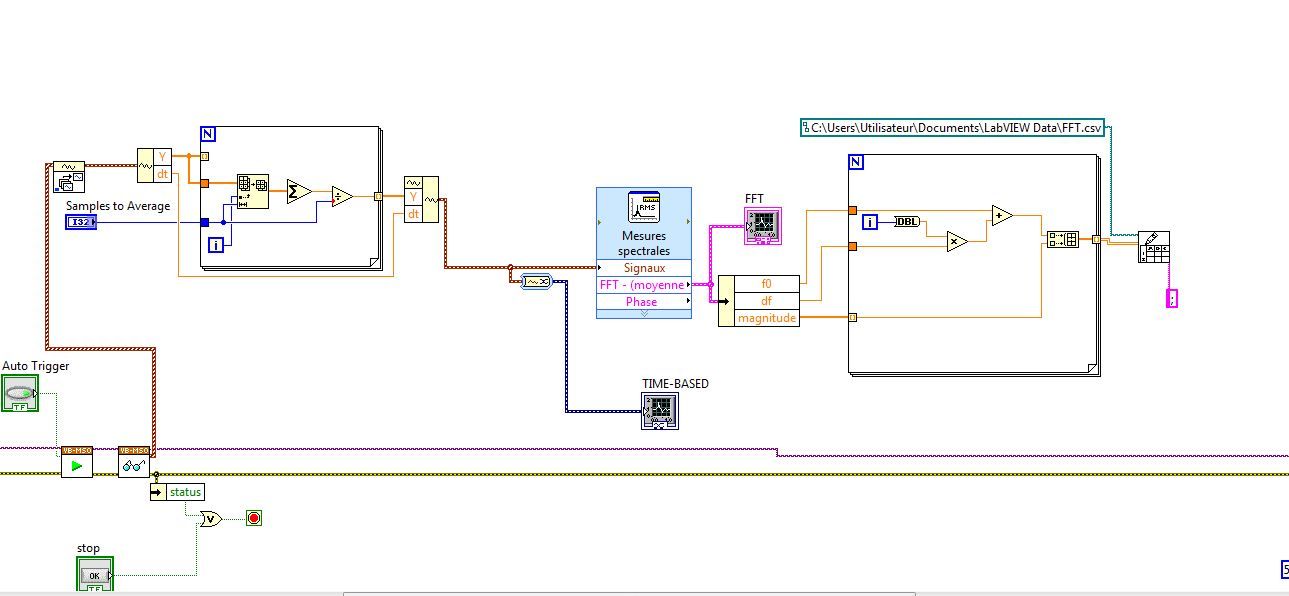Select the VB-MSO read node with glasses
This screenshot has height=596, width=1289.
pos(133,462)
